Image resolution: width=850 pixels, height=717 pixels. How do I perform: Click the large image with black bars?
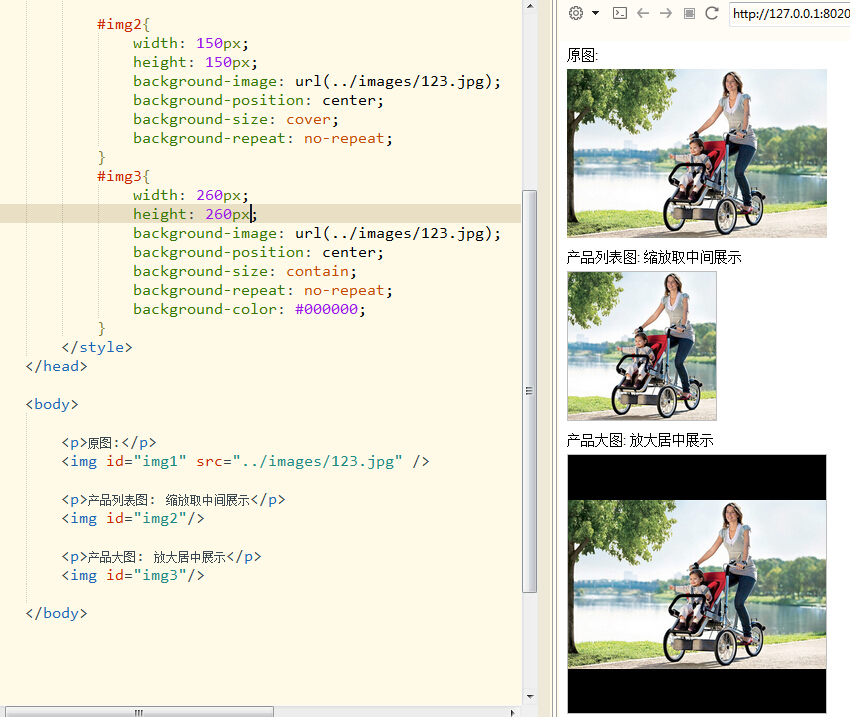(697, 584)
